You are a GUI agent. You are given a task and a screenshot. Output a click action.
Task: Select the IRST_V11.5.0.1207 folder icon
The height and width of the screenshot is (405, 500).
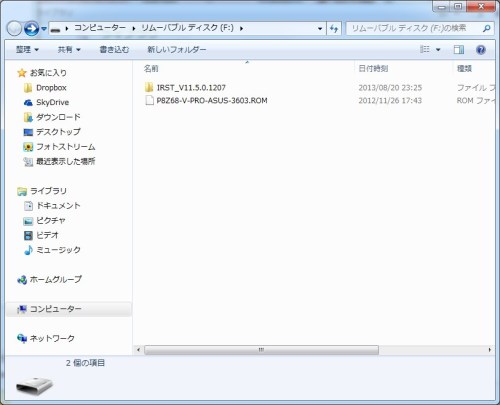pyautogui.click(x=149, y=87)
